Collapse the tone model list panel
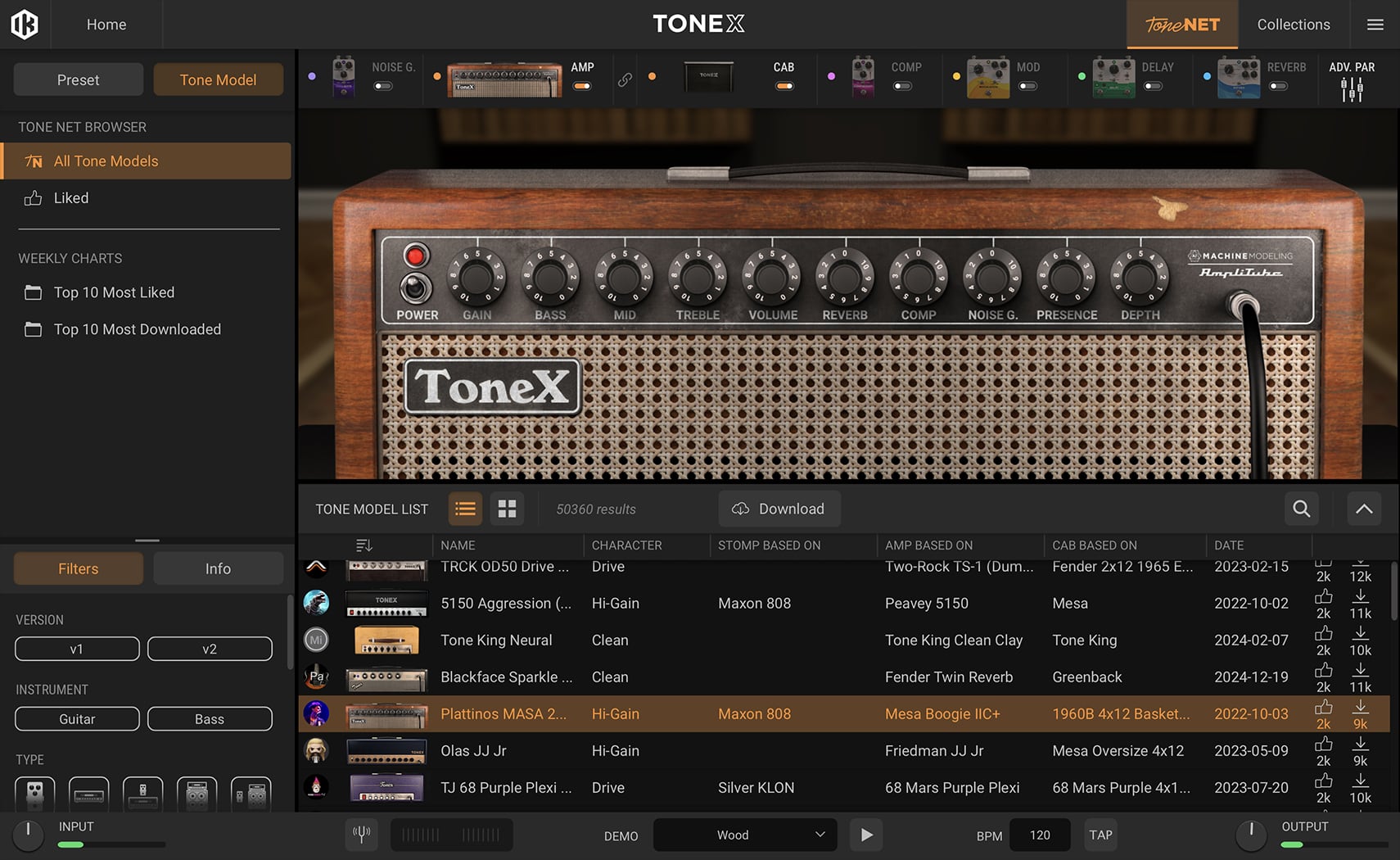Image resolution: width=1400 pixels, height=860 pixels. 1363,509
